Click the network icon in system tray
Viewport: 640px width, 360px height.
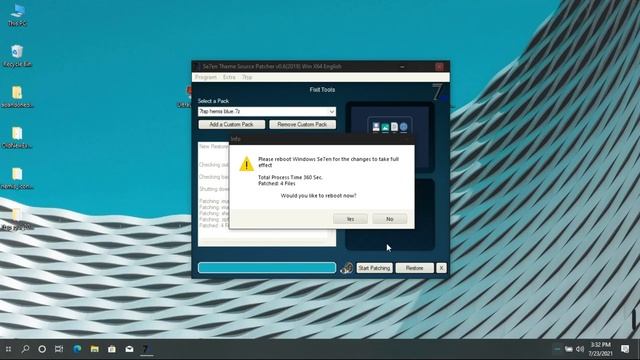coord(569,349)
